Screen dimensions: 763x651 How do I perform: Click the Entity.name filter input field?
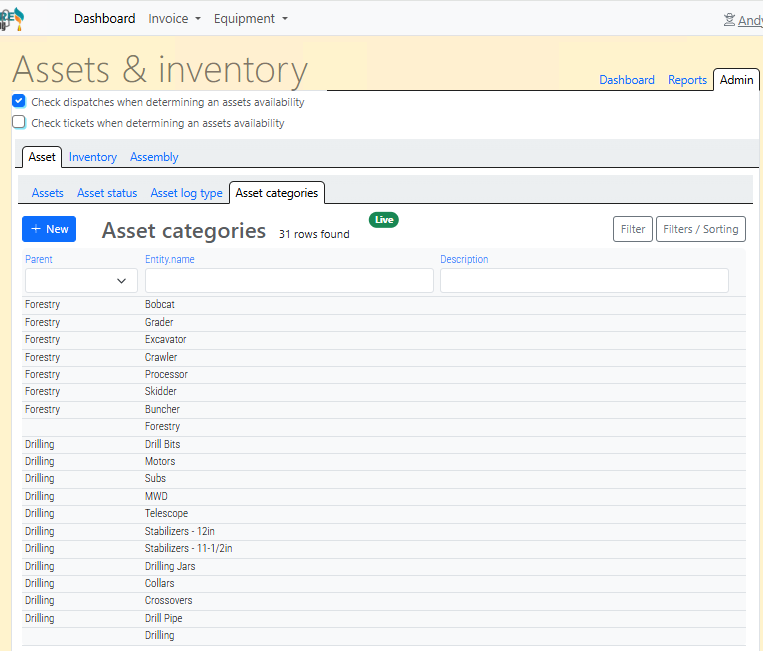click(x=289, y=281)
